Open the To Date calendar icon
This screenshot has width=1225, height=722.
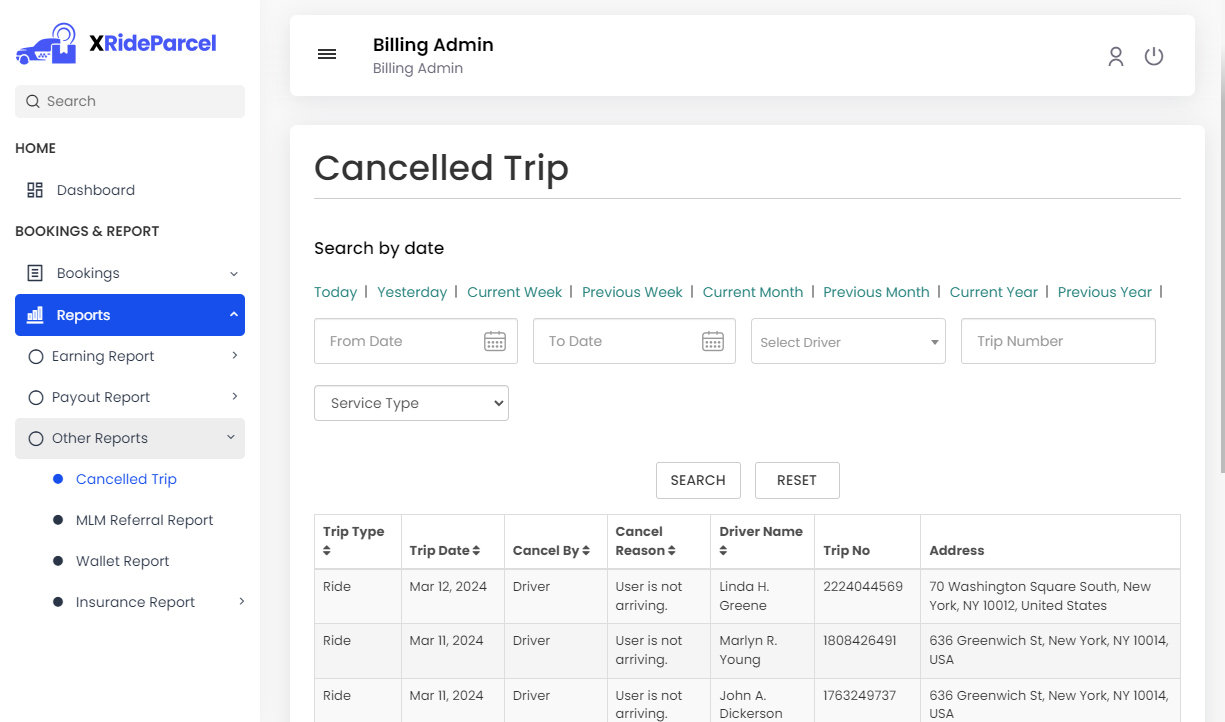pyautogui.click(x=712, y=342)
